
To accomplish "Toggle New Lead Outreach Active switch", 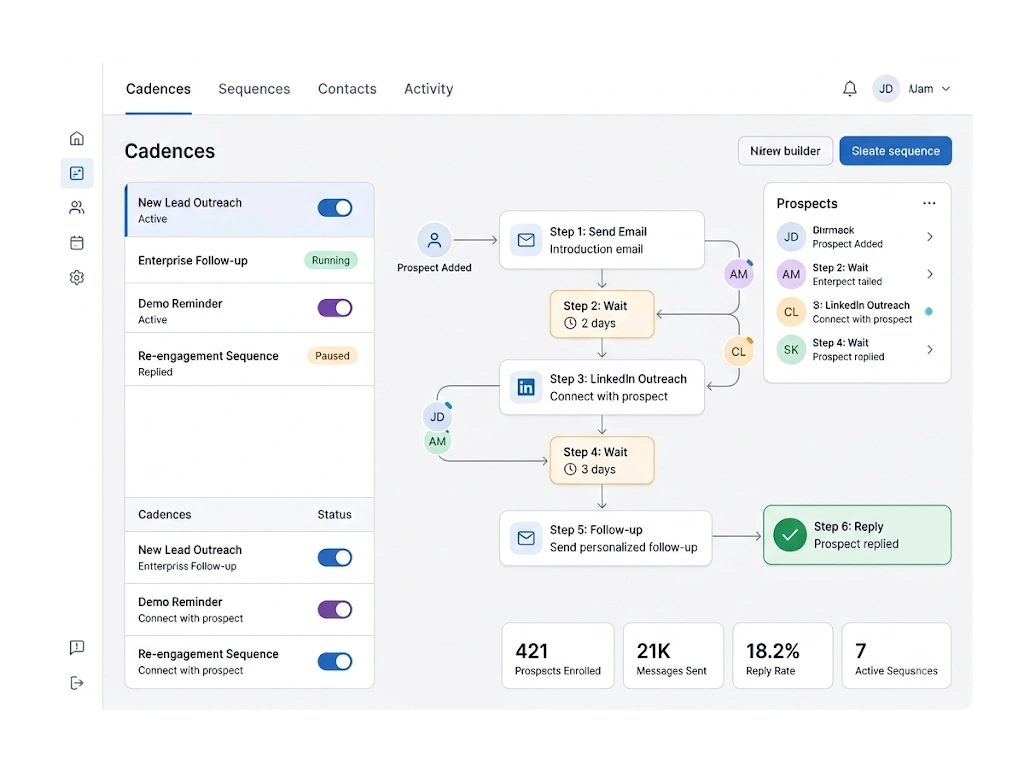I will pos(335,208).
